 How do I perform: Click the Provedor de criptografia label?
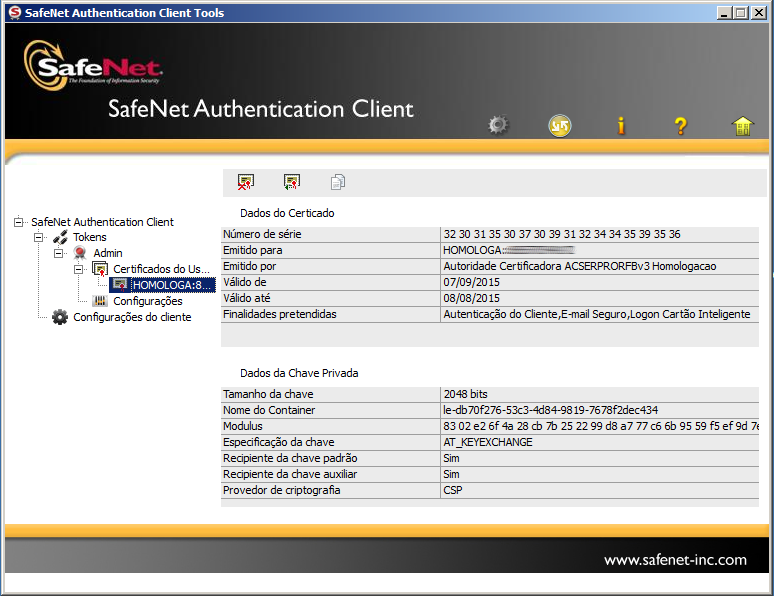point(281,490)
